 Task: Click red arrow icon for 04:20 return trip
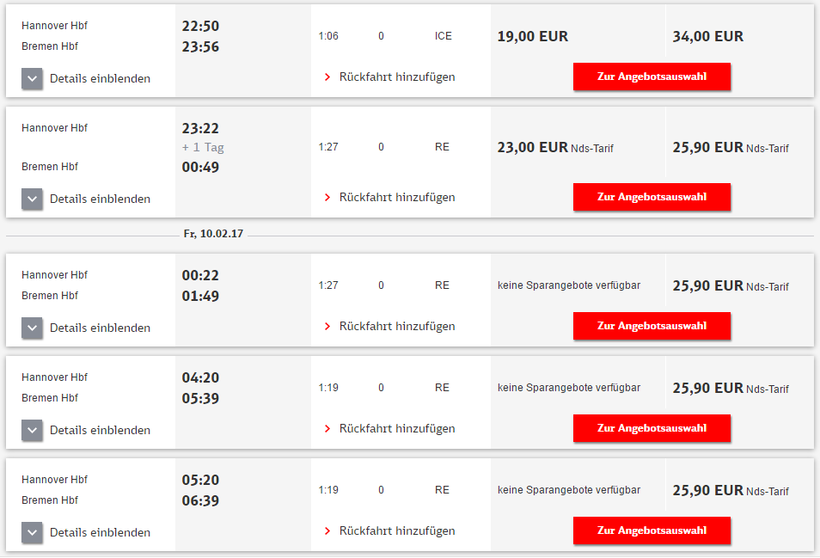point(327,429)
